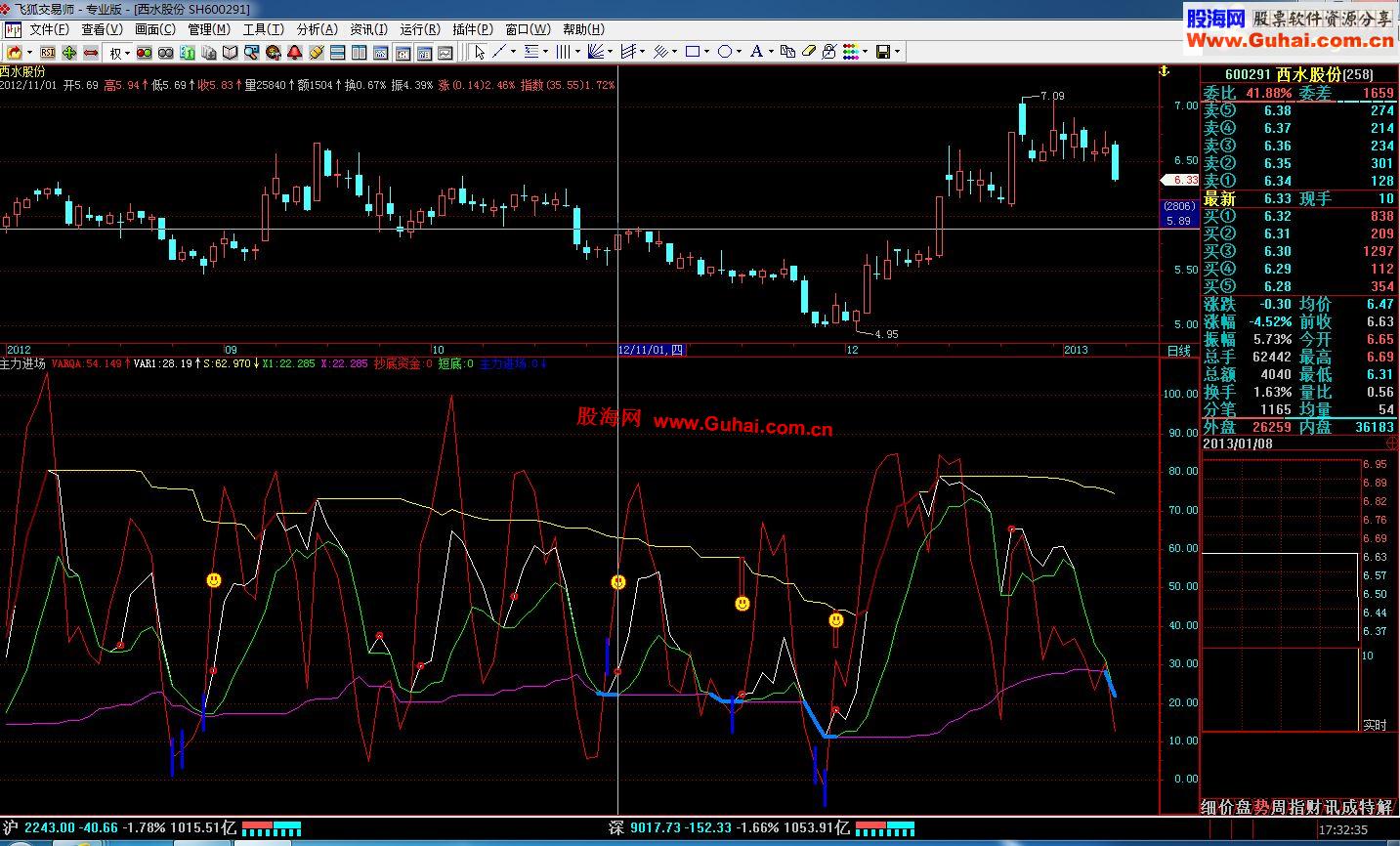Viewport: 1400px width, 846px height.
Task: Toggle the red-green lights toolbar button
Action: (144, 52)
